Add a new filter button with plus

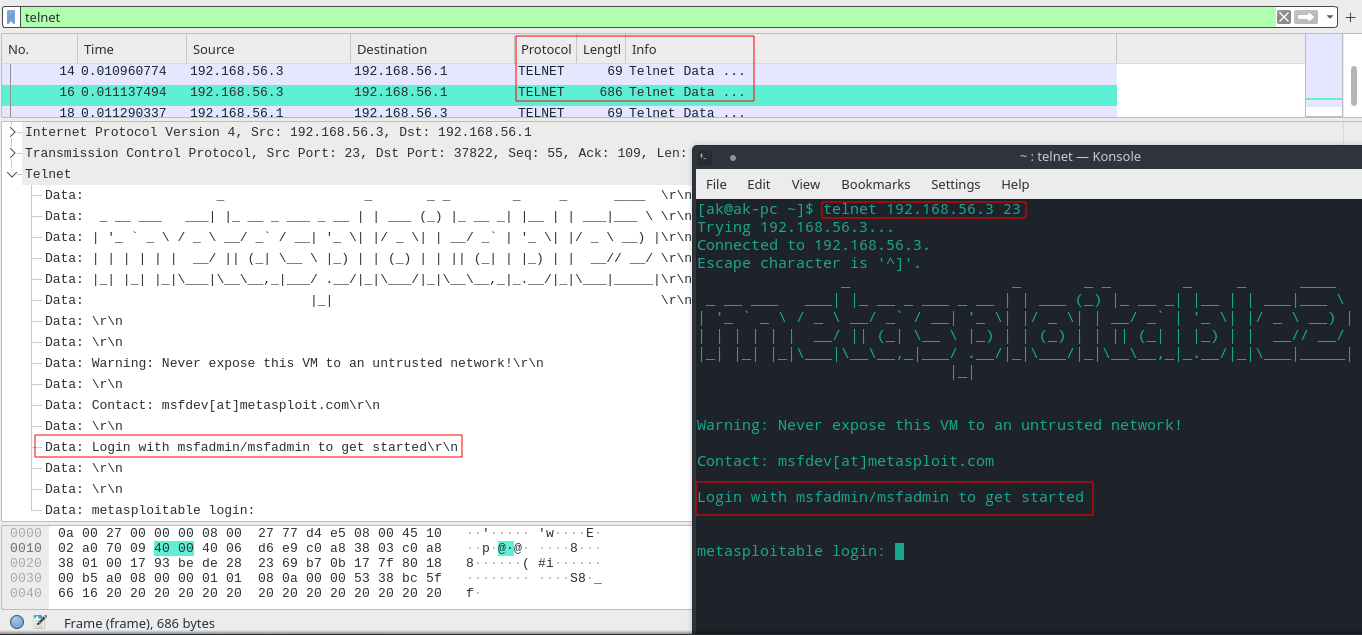point(1350,17)
